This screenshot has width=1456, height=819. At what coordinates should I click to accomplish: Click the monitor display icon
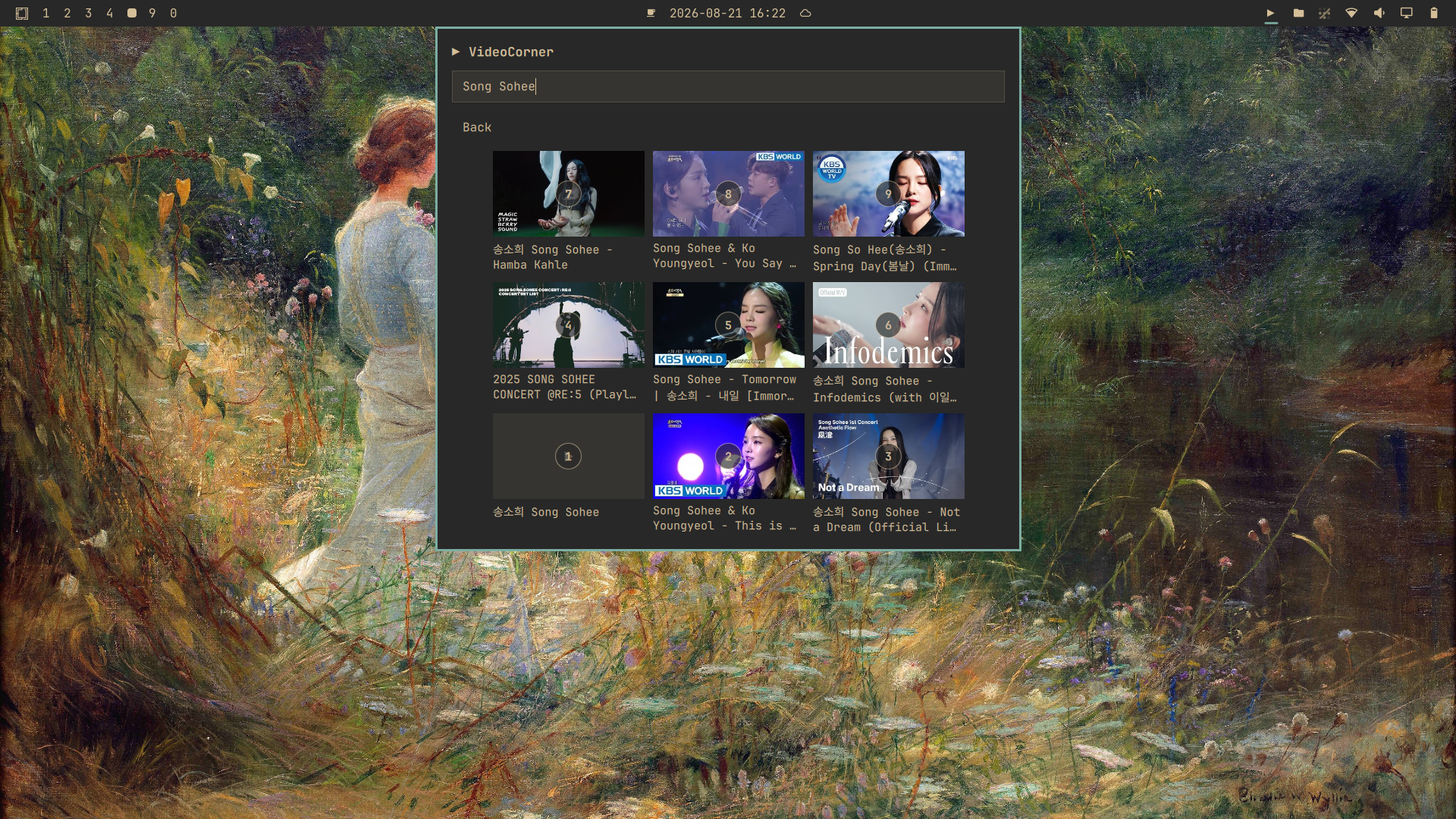1407,13
